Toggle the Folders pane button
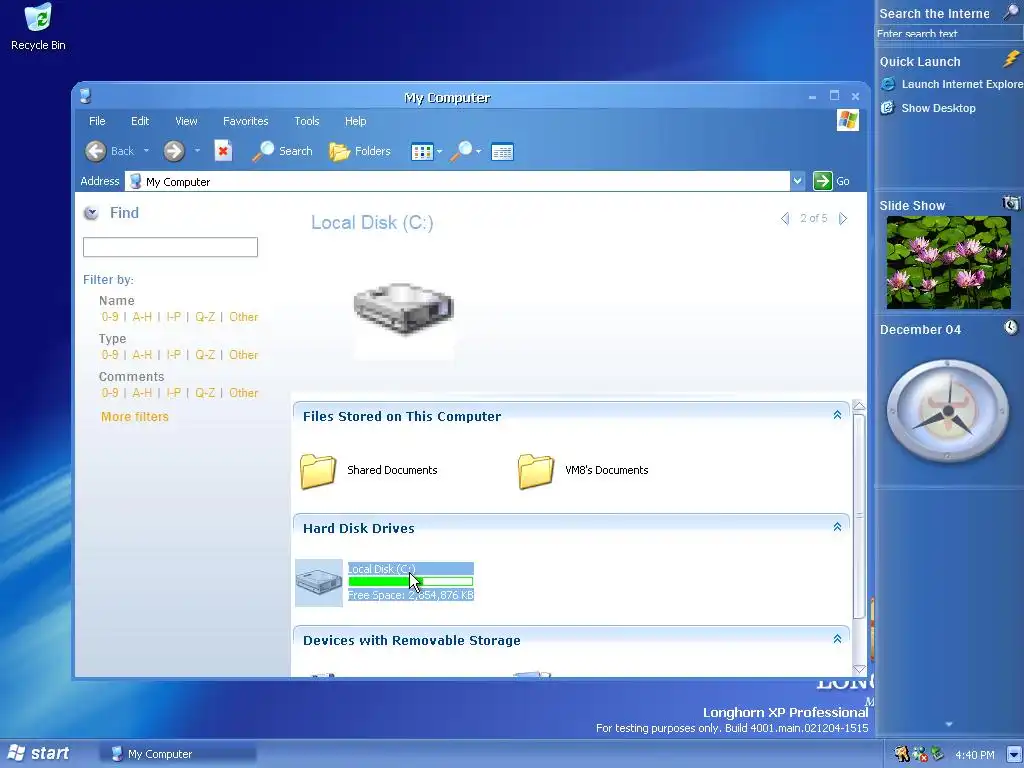Image resolution: width=1024 pixels, height=768 pixels. coord(360,151)
